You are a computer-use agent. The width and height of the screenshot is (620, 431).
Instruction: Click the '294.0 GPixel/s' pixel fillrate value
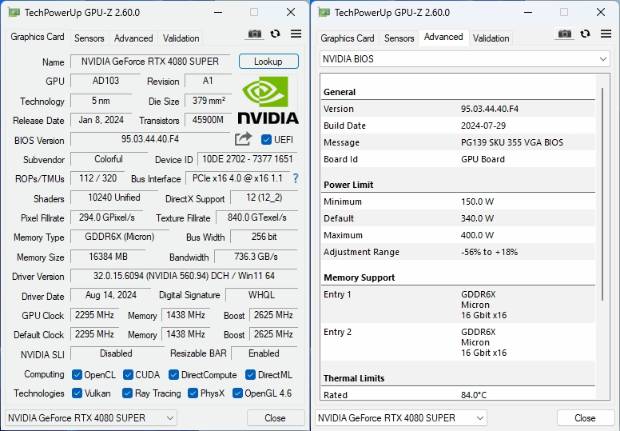point(107,217)
